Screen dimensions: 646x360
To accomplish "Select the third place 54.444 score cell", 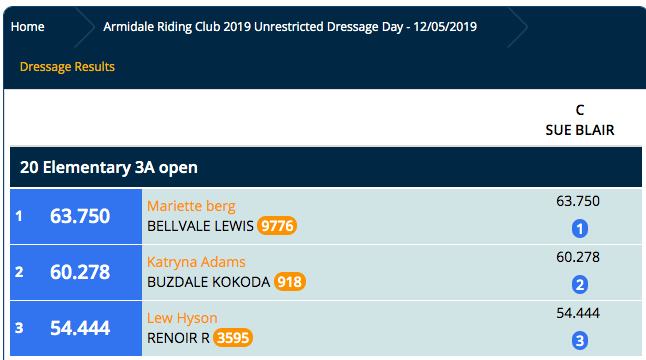I will [76, 328].
